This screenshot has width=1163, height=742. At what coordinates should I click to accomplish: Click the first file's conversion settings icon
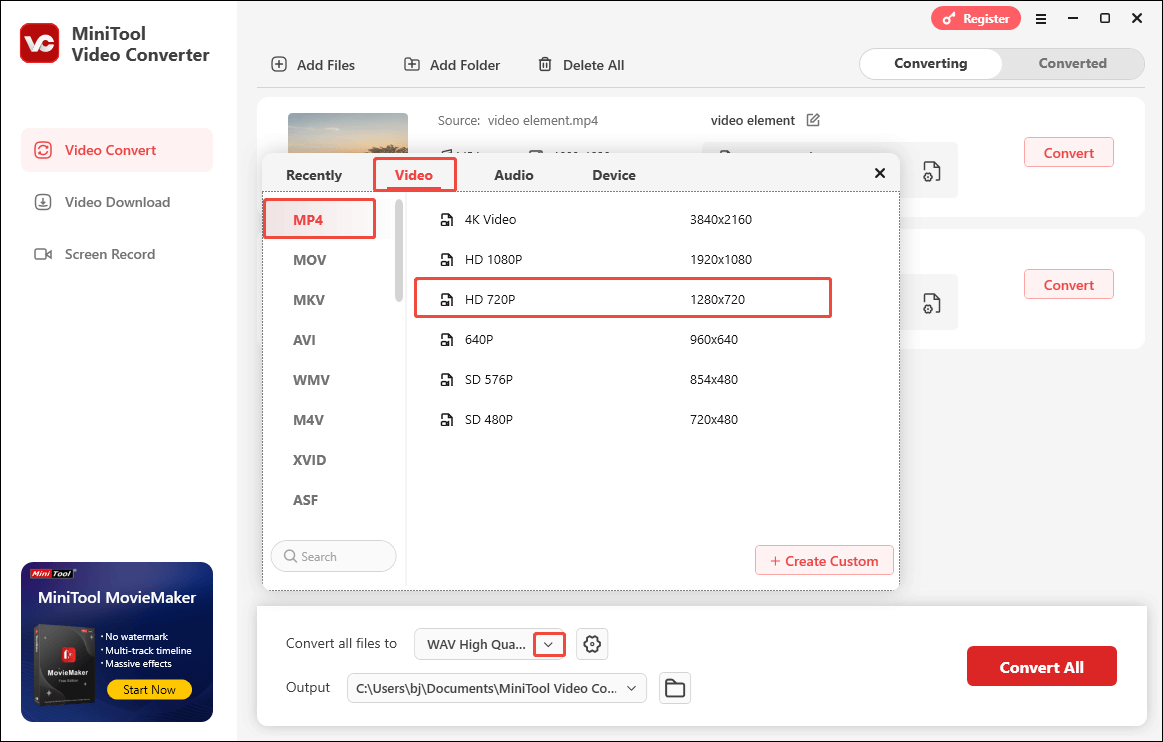click(931, 171)
